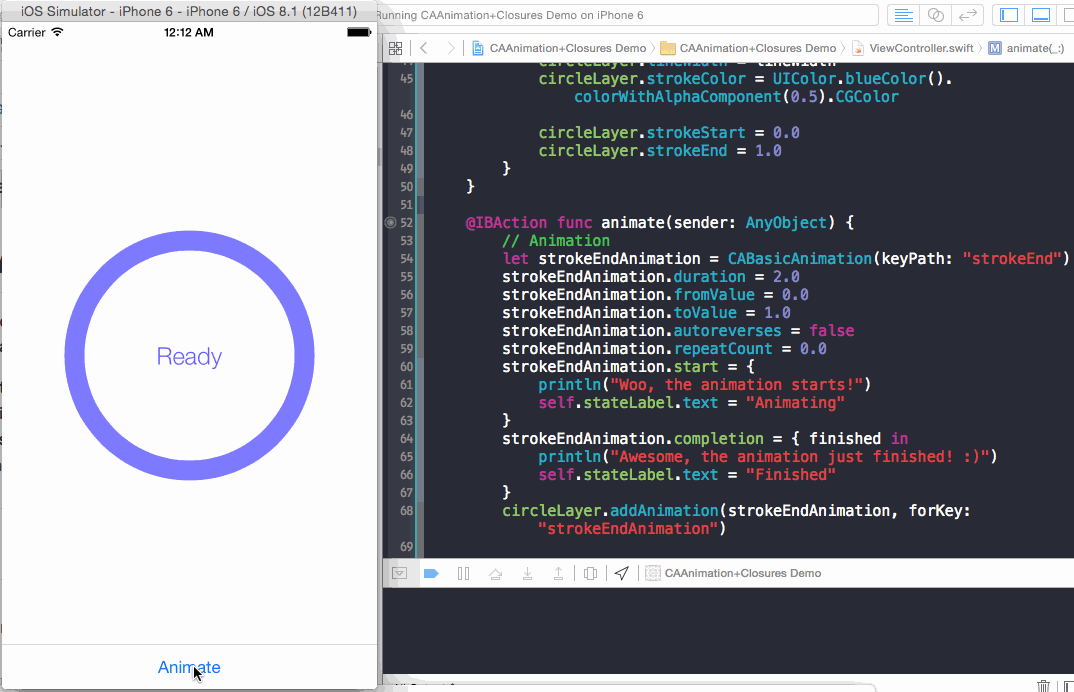
Task: Click the activity status 'Running CAAnimation+Closures Demo'
Action: pos(510,15)
